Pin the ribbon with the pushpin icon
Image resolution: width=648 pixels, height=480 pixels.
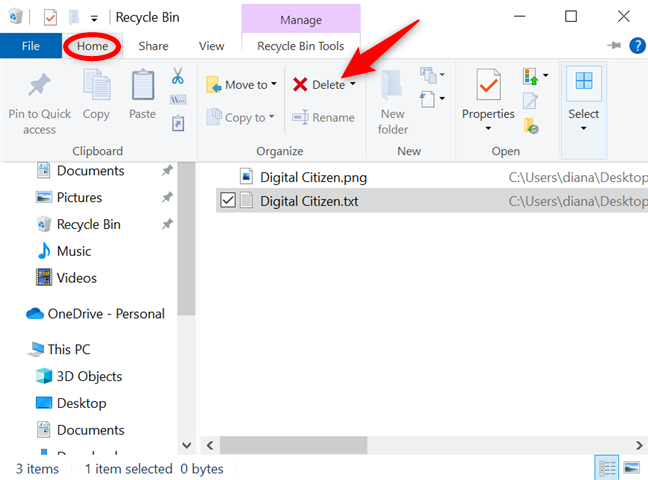tap(614, 45)
